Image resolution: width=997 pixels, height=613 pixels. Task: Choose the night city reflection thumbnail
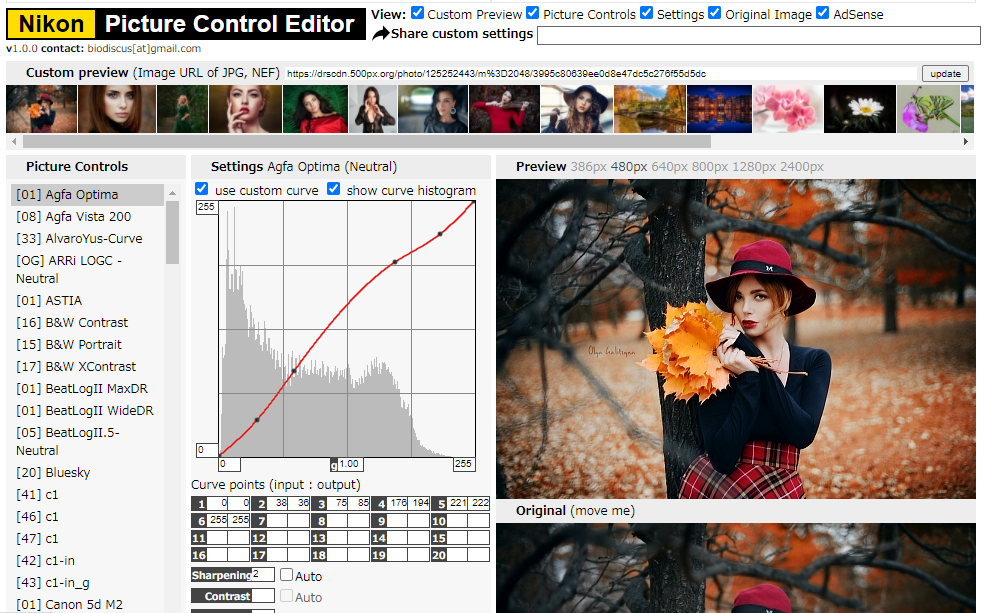pos(719,109)
